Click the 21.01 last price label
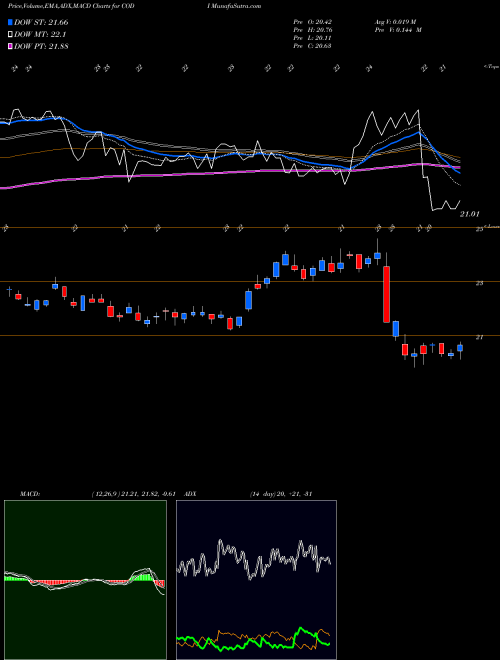Viewport: 500px width, 660px height. (x=469, y=214)
